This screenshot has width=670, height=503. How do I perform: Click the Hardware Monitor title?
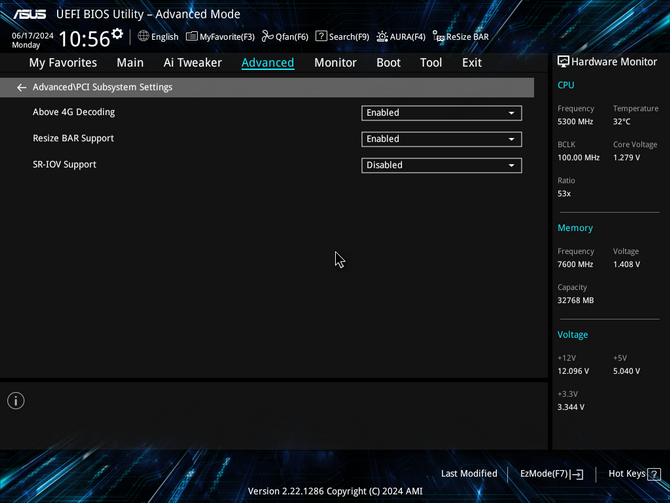point(614,62)
